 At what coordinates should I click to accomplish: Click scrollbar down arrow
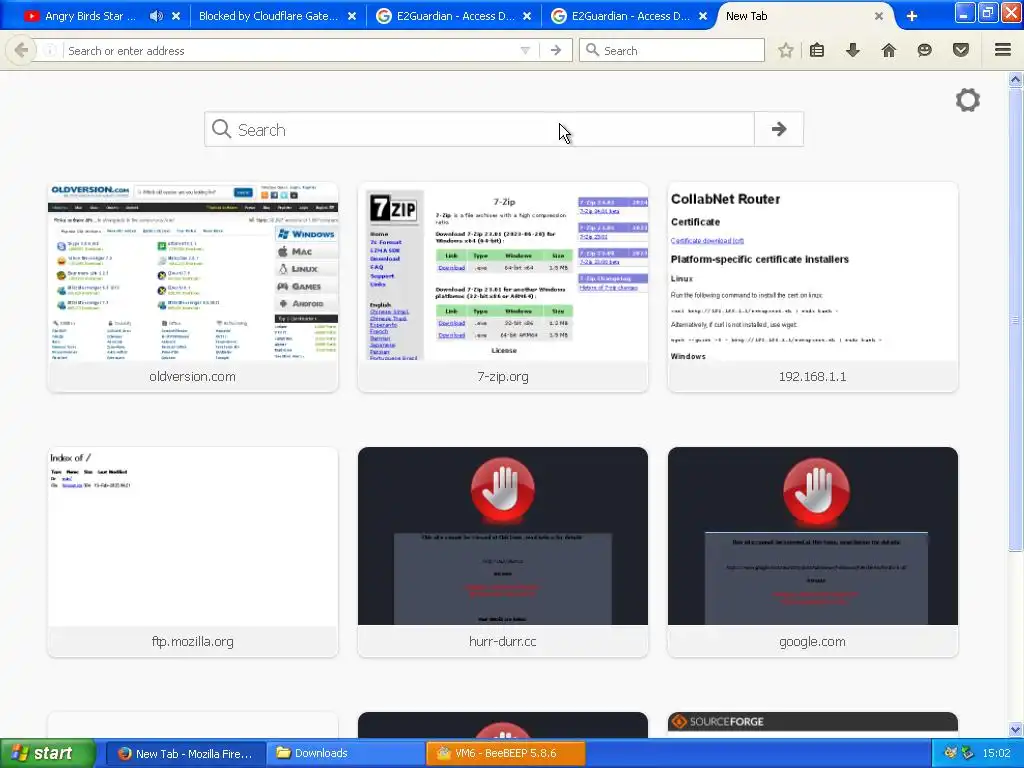tap(1016, 729)
